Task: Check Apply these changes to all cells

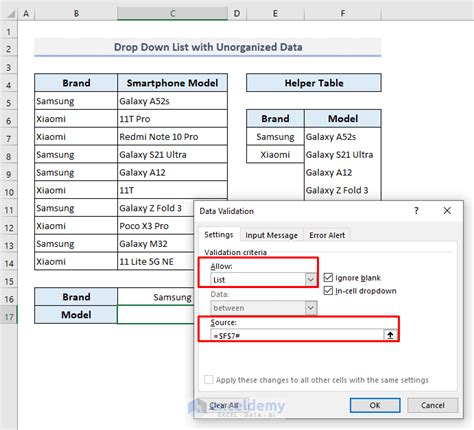Action: click(209, 380)
